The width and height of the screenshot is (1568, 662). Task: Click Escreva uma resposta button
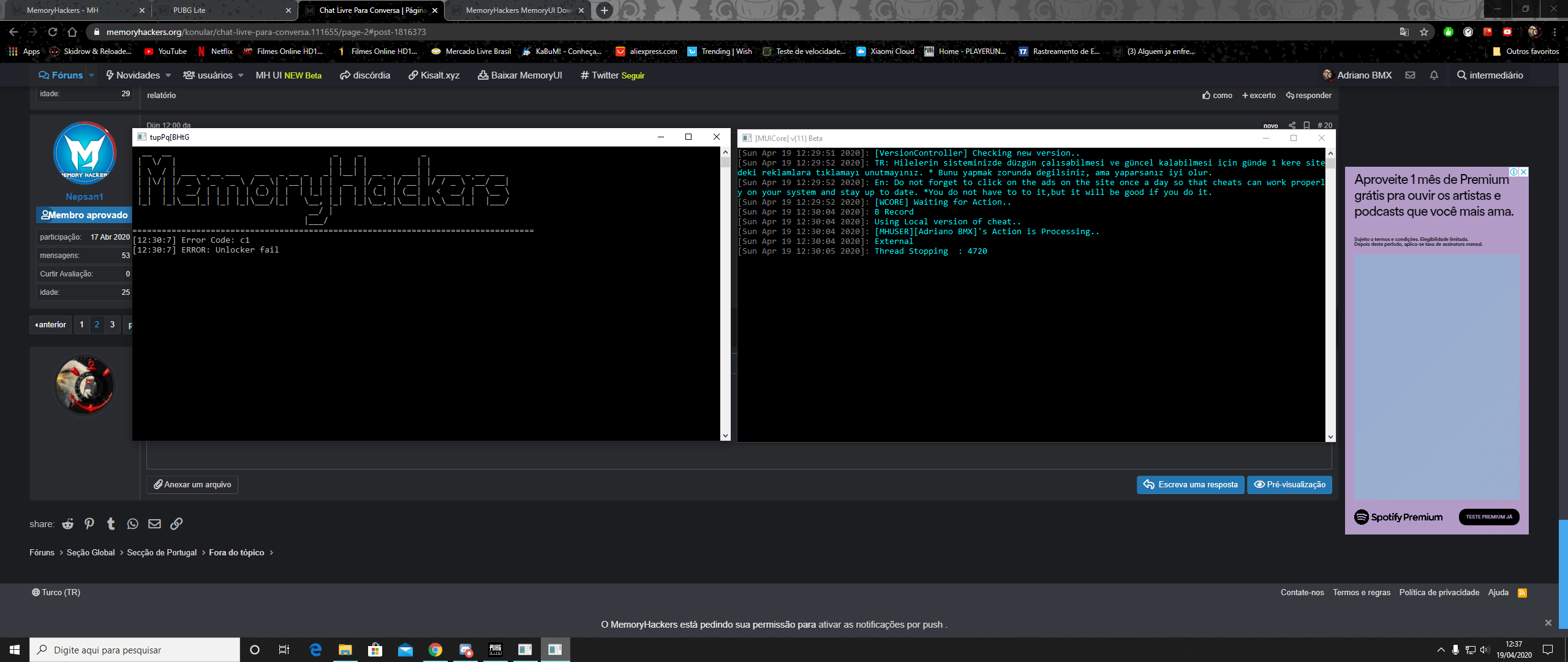click(1191, 485)
